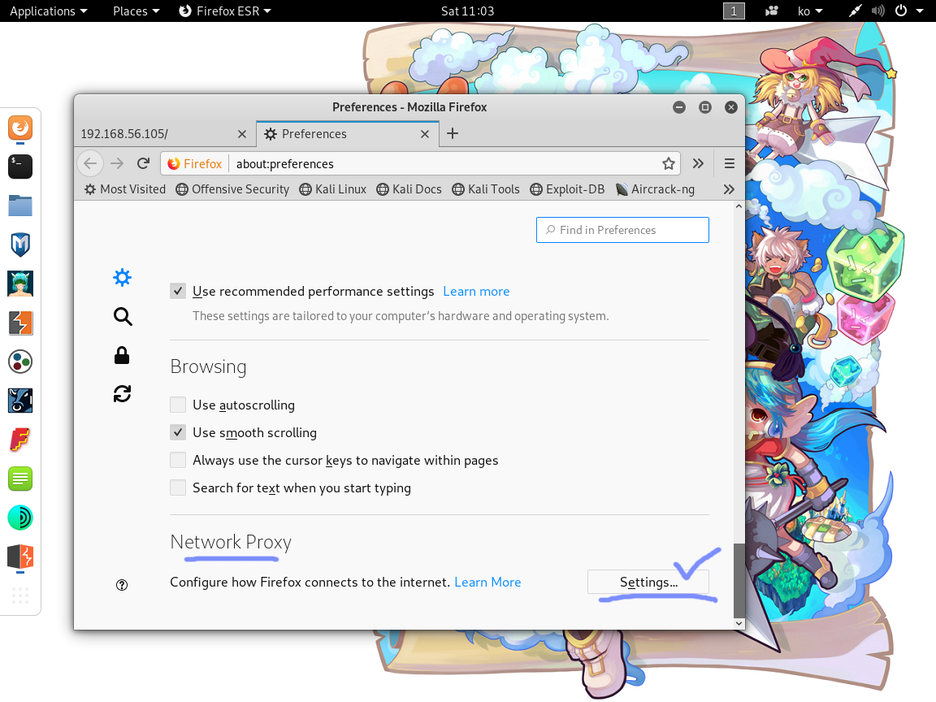Click Learn more about performance settings

[x=476, y=291]
